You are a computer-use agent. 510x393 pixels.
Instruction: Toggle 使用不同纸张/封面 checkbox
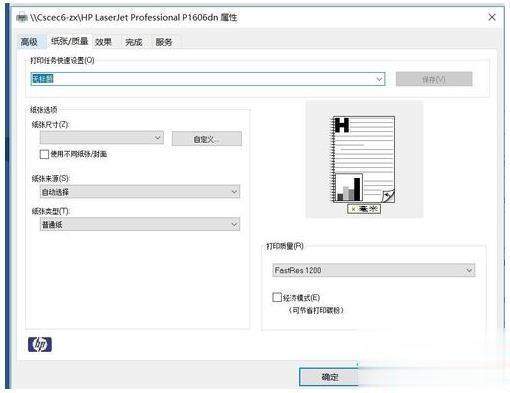click(44, 154)
